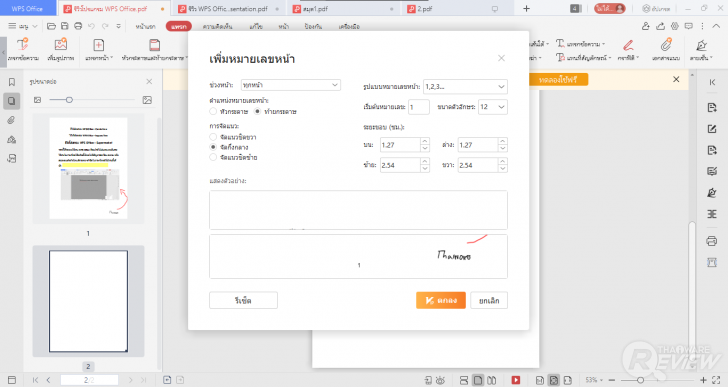
Task: Click the รีเซ็ต reset button
Action: [243, 300]
